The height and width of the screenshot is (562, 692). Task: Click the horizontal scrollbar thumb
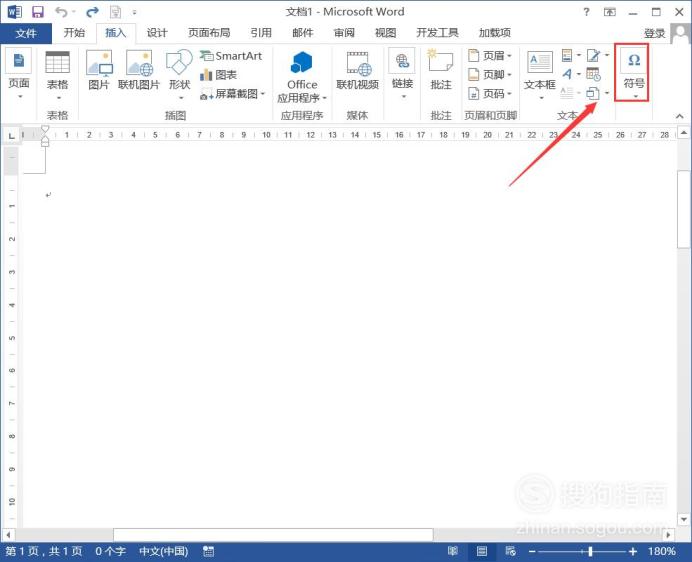pyautogui.click(x=273, y=535)
